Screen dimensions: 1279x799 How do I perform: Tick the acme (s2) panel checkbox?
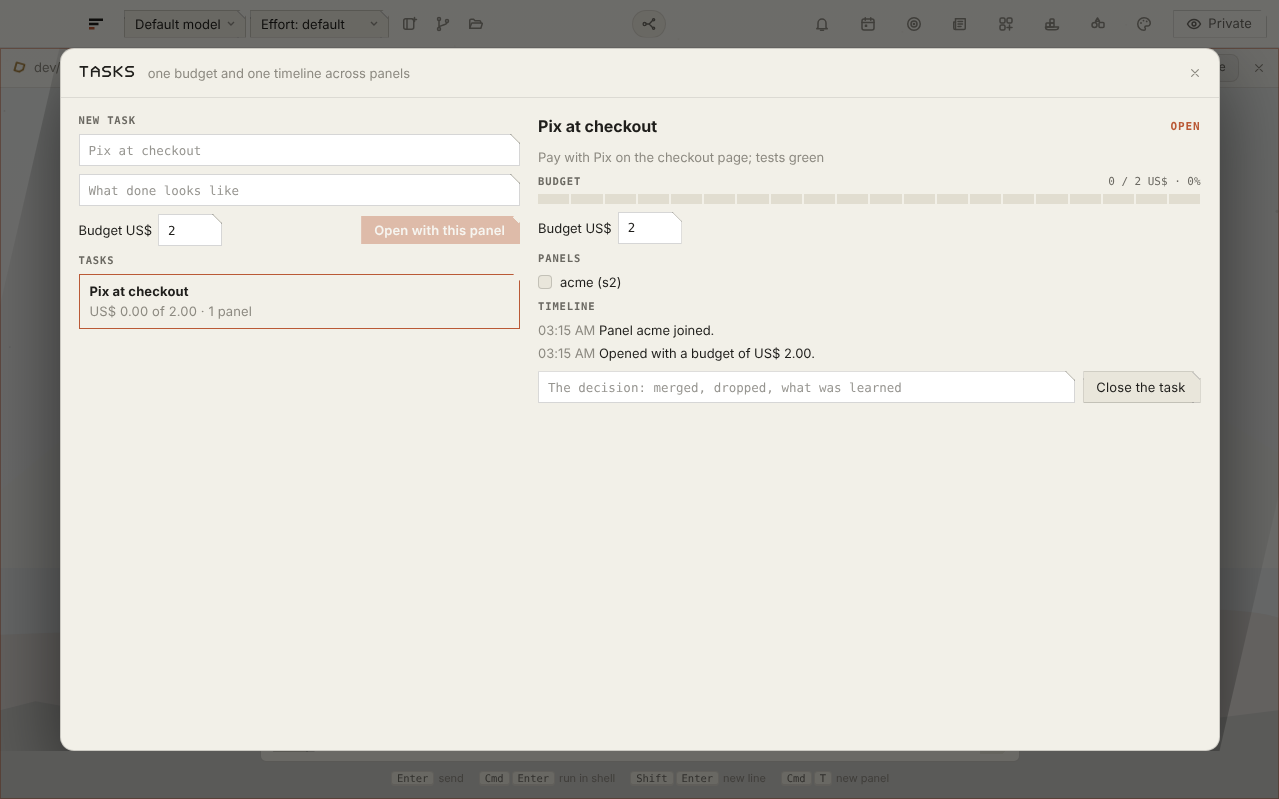click(545, 282)
